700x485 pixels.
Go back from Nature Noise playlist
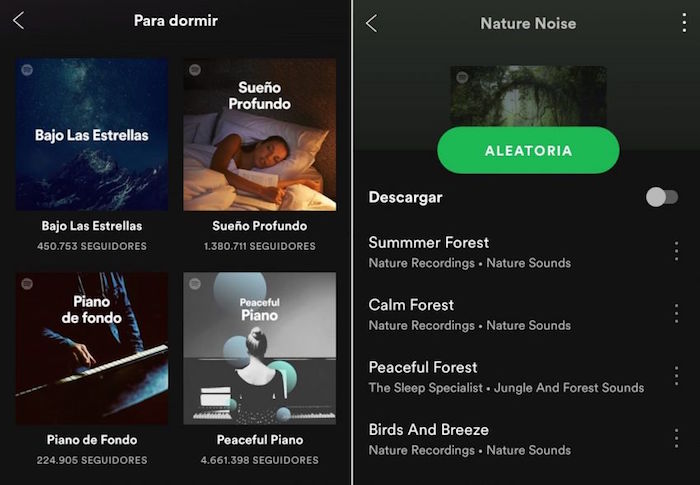point(371,23)
